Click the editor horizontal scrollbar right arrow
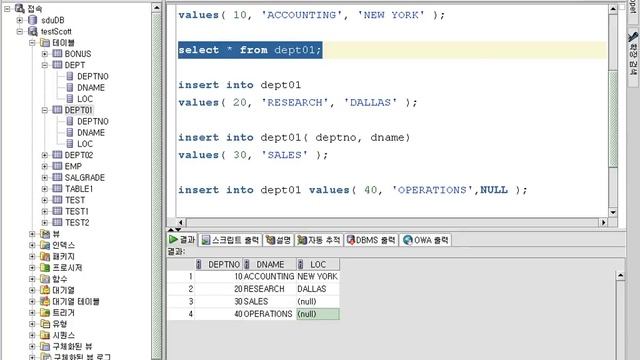This screenshot has height=360, width=640. pyautogui.click(x=603, y=222)
